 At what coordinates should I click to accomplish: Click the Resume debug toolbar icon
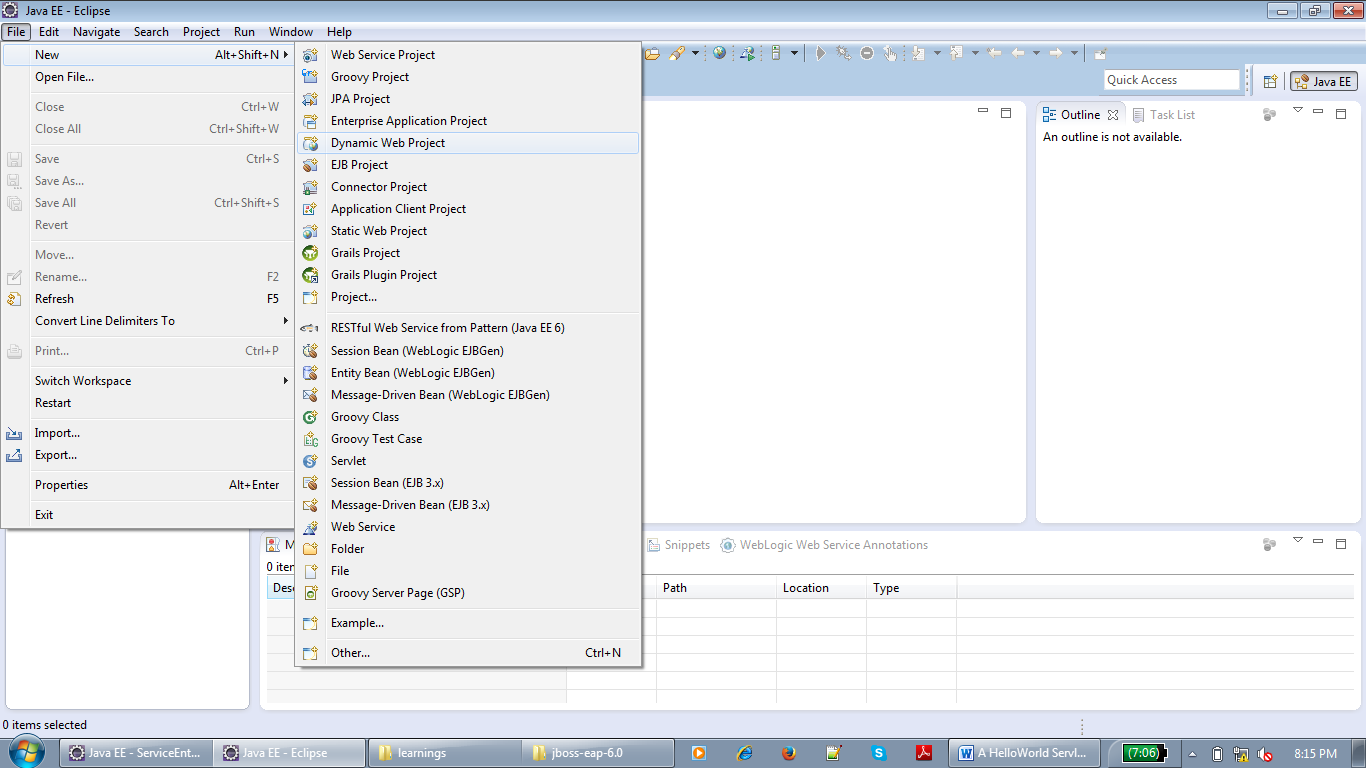click(820, 53)
